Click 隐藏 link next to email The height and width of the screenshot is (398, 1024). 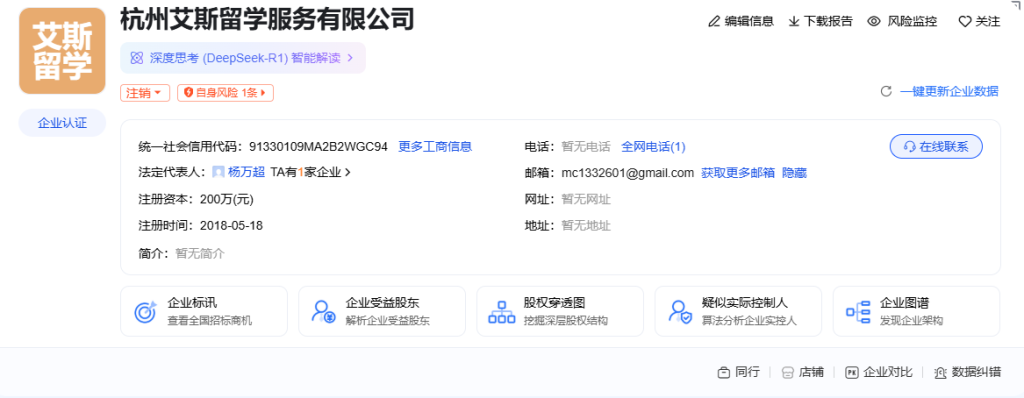click(x=795, y=173)
